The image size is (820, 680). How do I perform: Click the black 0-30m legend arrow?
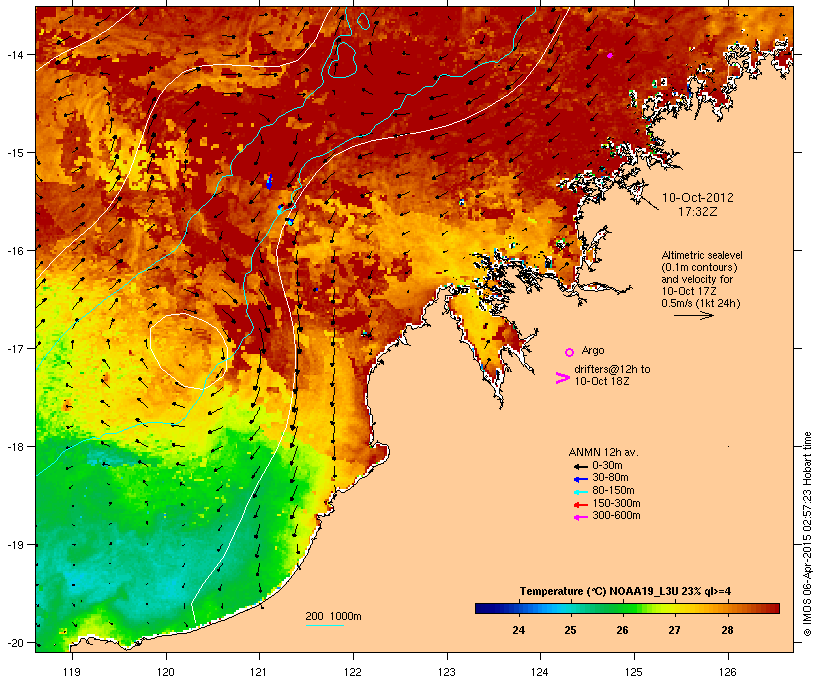coord(580,467)
